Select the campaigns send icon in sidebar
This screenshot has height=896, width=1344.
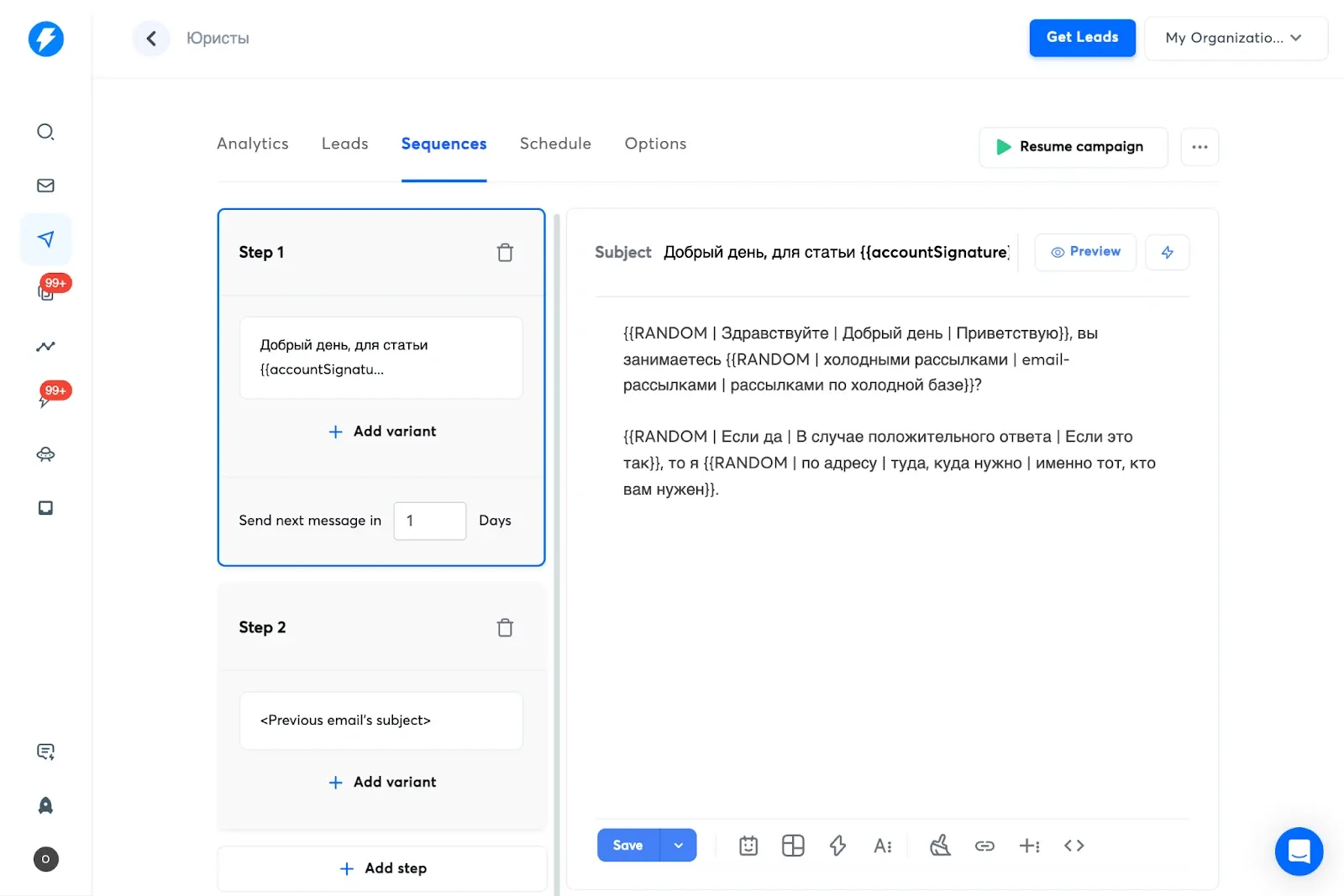click(45, 238)
